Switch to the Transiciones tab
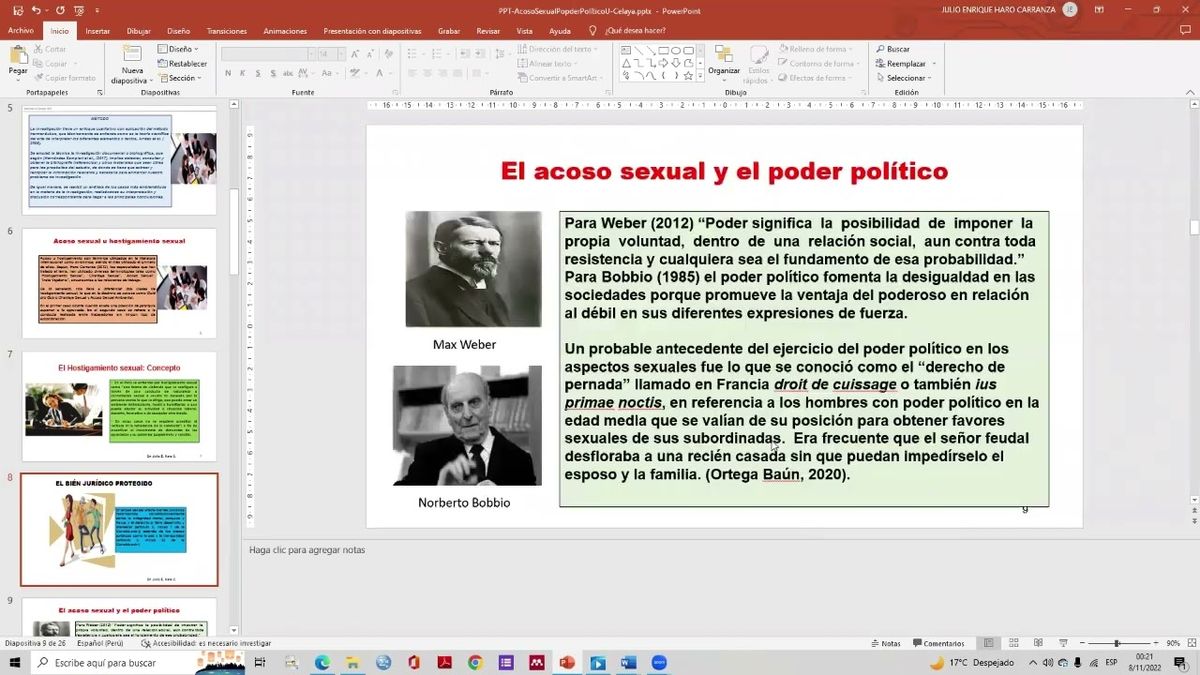1200x675 pixels. [x=226, y=30]
